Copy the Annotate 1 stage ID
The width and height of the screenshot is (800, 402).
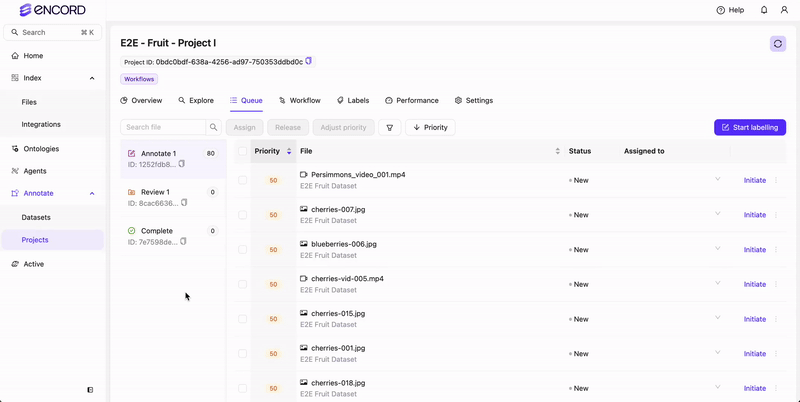(182, 164)
